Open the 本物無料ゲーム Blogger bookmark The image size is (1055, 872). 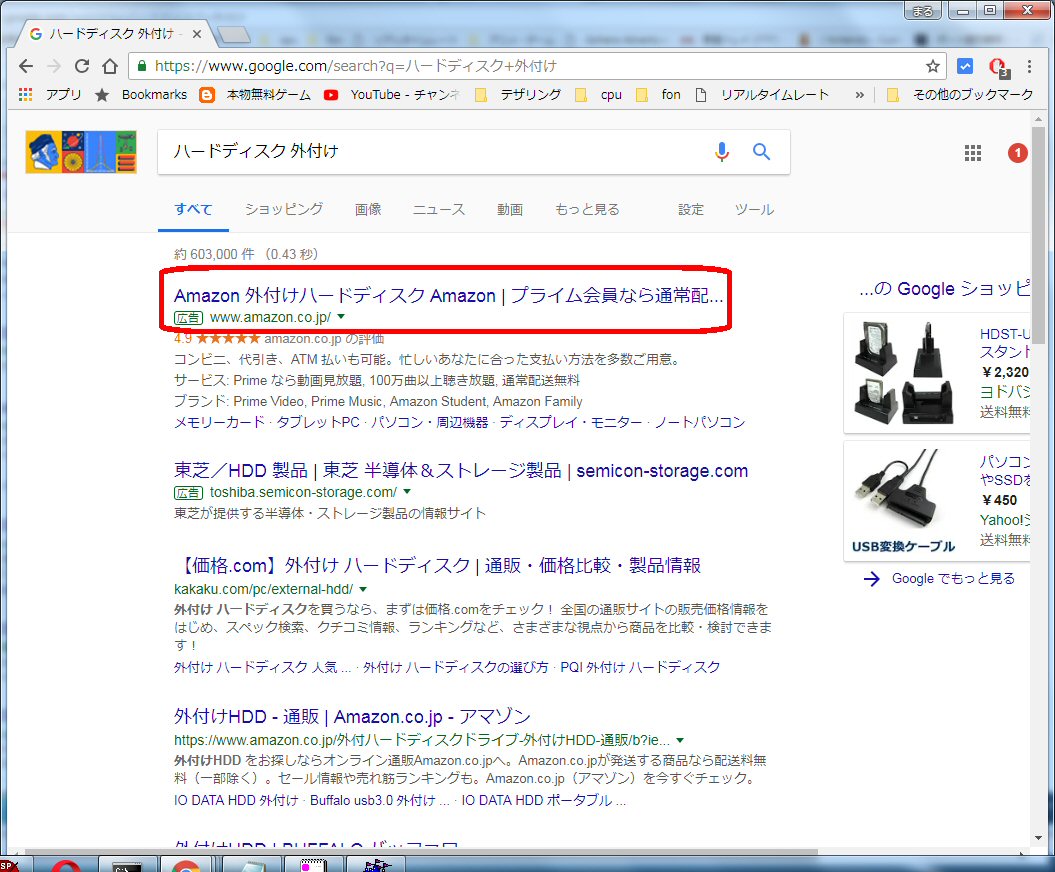[255, 95]
